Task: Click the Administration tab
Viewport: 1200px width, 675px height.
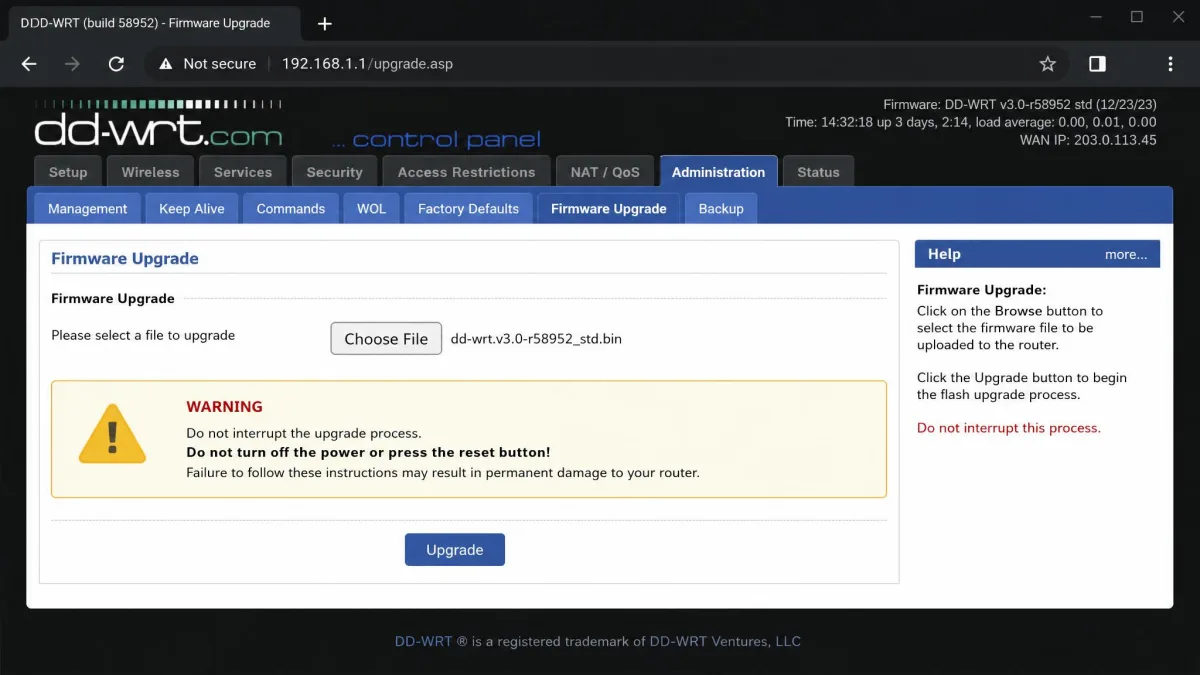Action: pyautogui.click(x=718, y=172)
